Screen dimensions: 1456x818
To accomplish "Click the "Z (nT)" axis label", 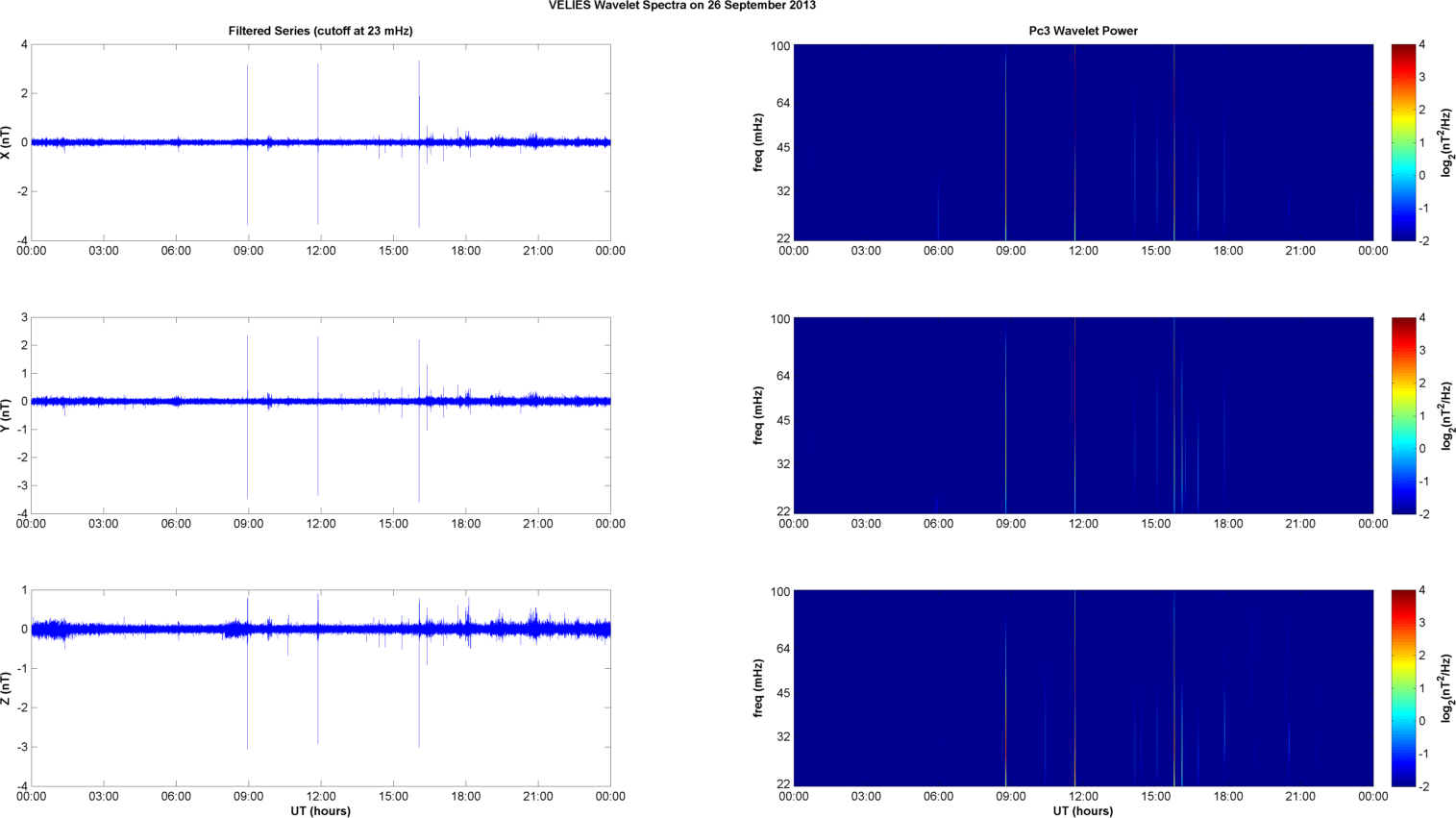I will (x=7, y=688).
